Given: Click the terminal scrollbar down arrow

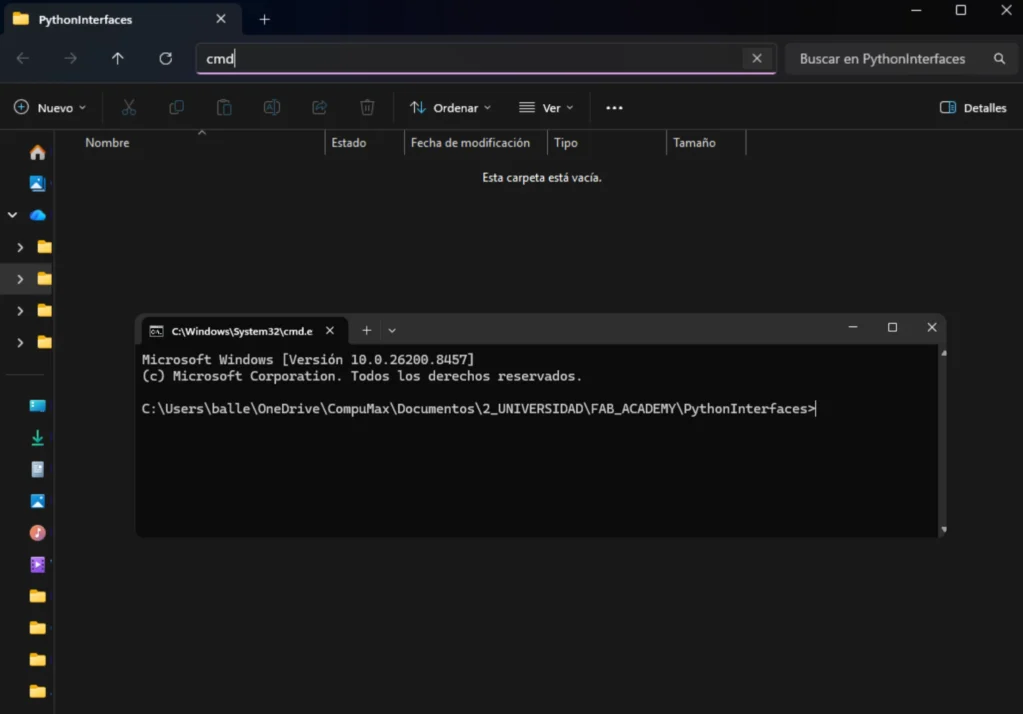Looking at the screenshot, I should pos(943,529).
